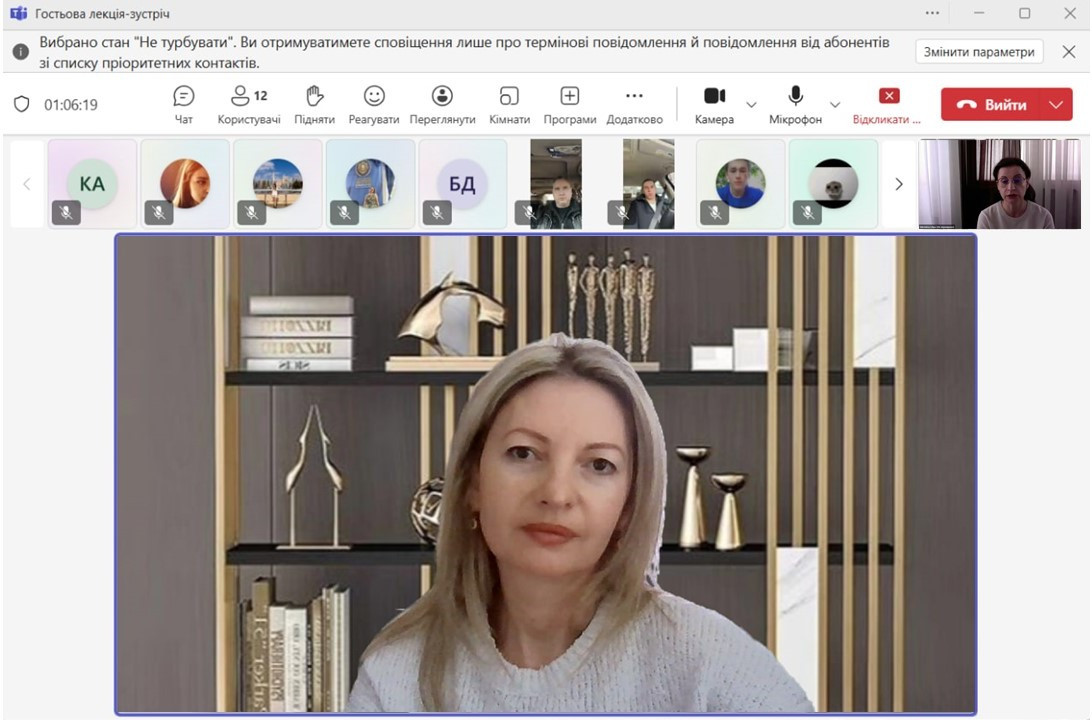
Task: Expand the microphone options dropdown arrow
Action: [835, 105]
